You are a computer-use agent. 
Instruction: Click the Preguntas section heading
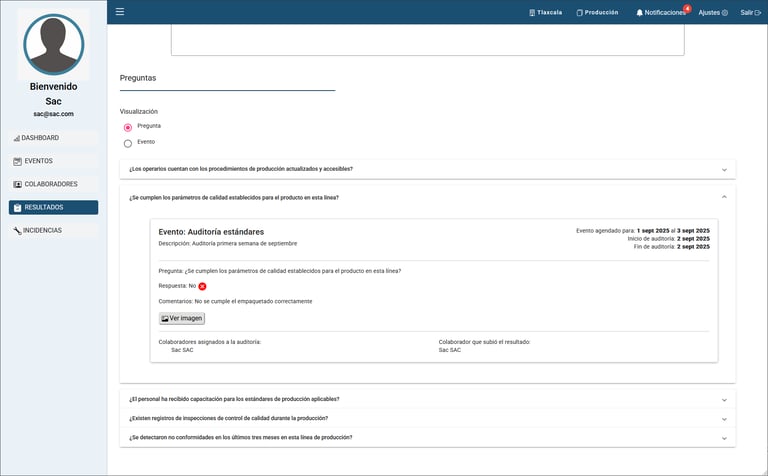(x=138, y=78)
